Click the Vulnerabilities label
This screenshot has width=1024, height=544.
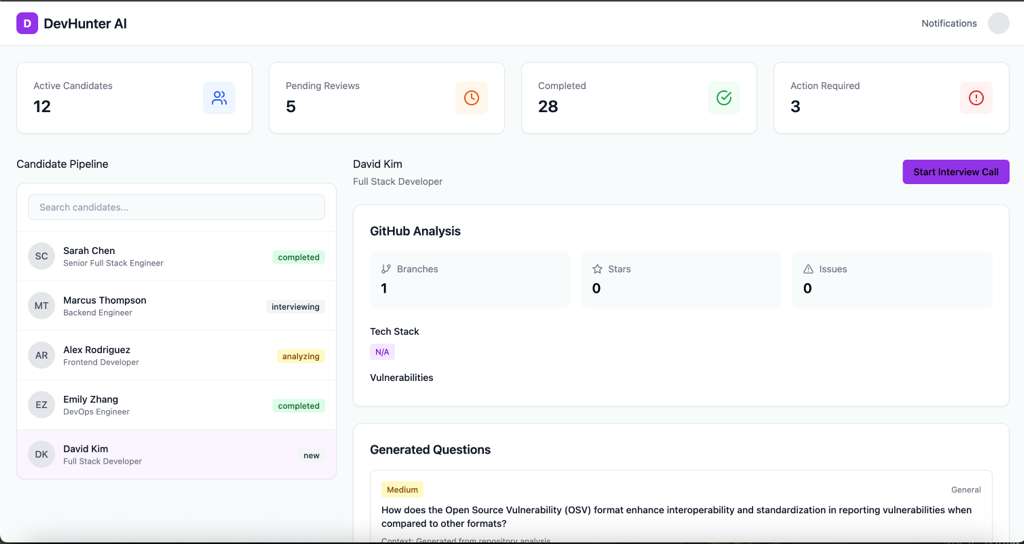click(x=401, y=377)
